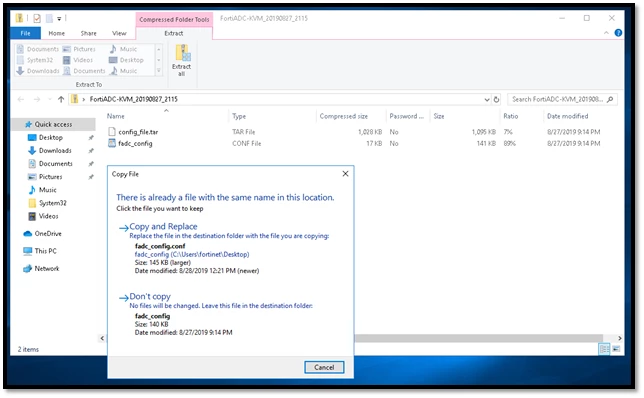
Task: Select Network in the navigation pane
Action: (46, 268)
